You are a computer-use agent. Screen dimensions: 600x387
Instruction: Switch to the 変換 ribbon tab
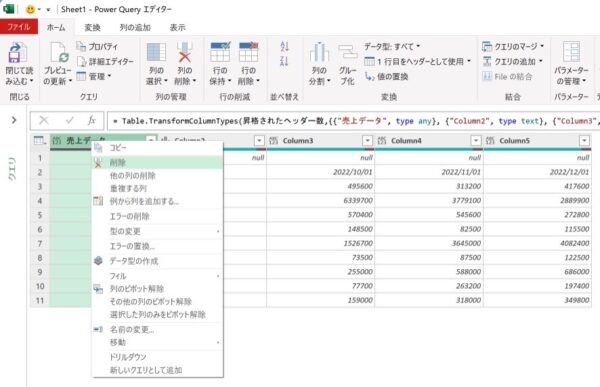tap(92, 28)
